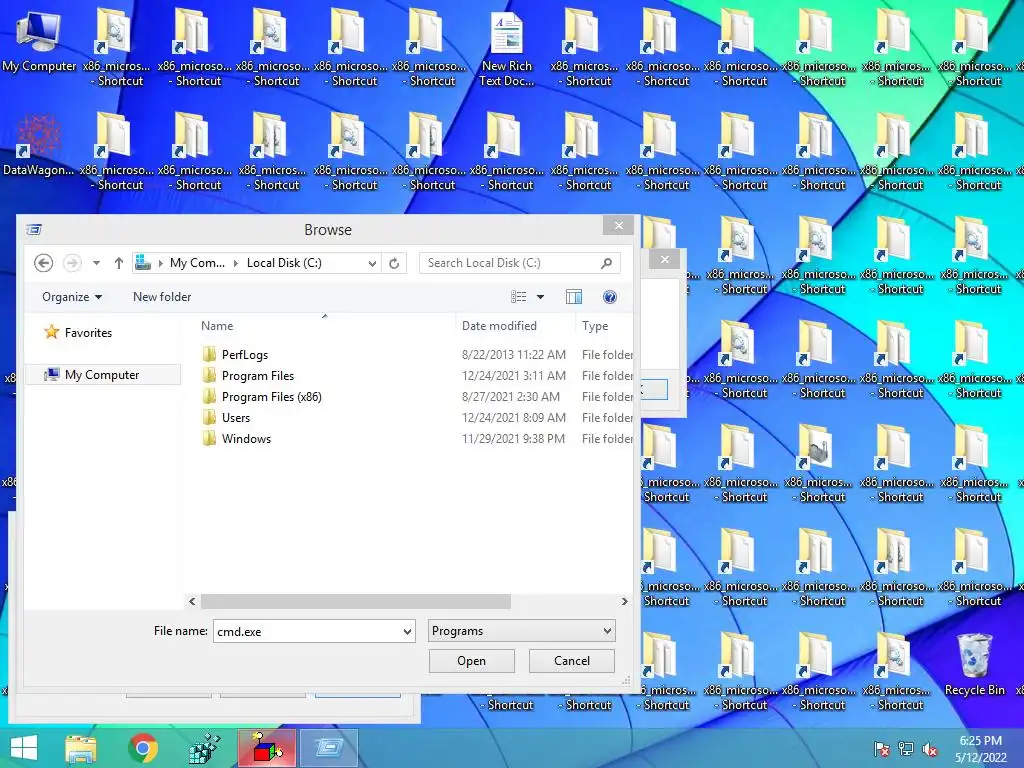The width and height of the screenshot is (1024, 768).
Task: Open File Explorer from taskbar
Action: [80, 748]
